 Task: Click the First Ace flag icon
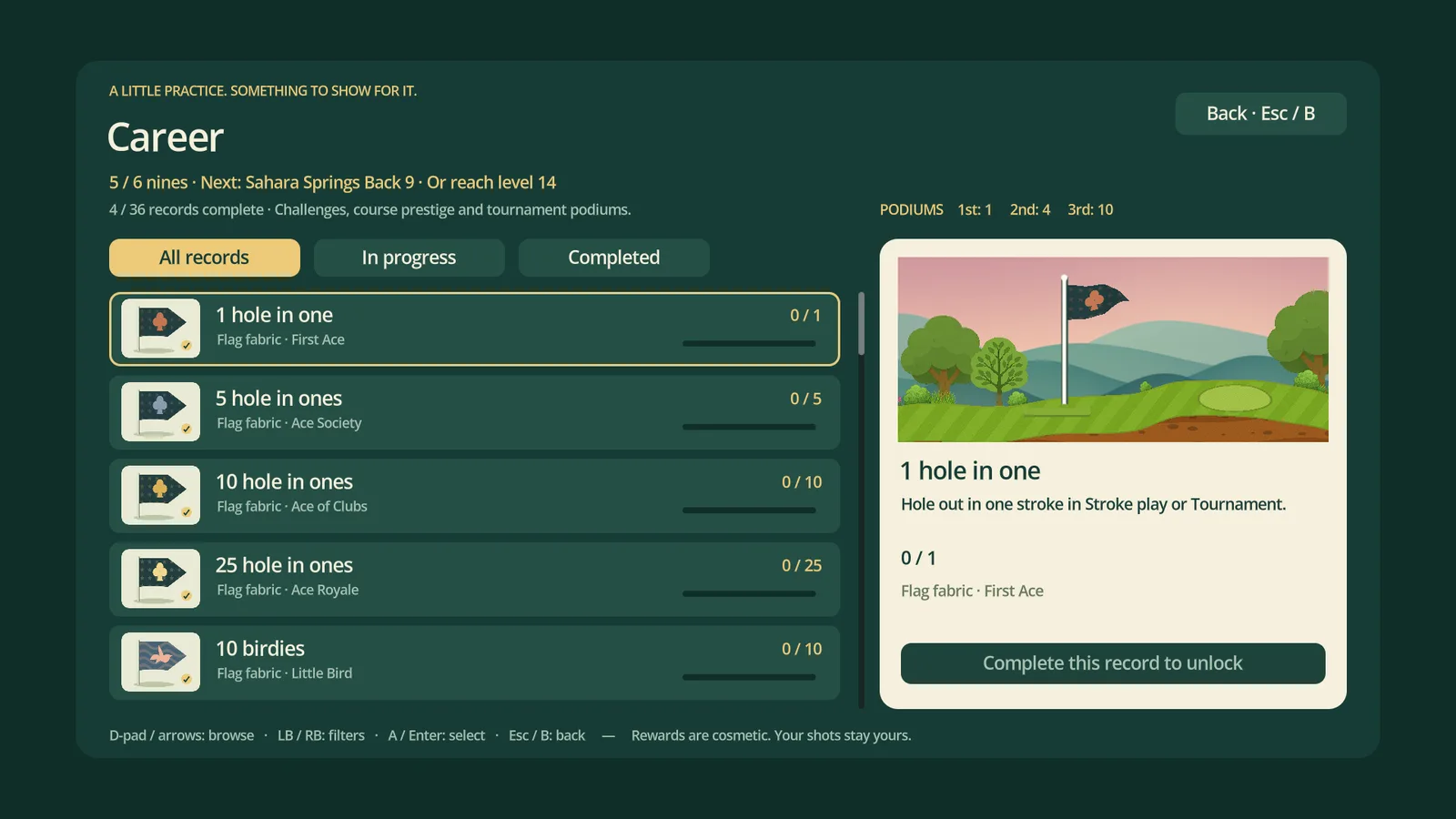click(x=160, y=329)
